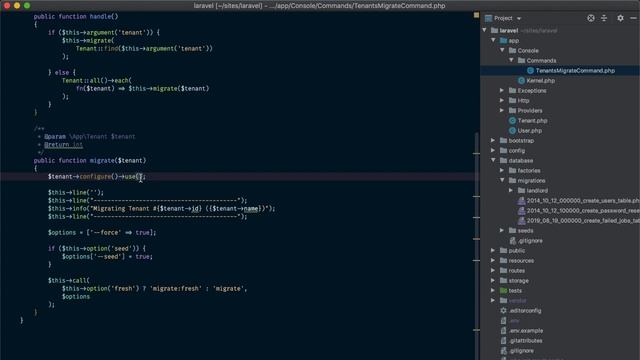This screenshot has height=360, width=640.
Task: Expand the resources folder
Action: (493, 260)
